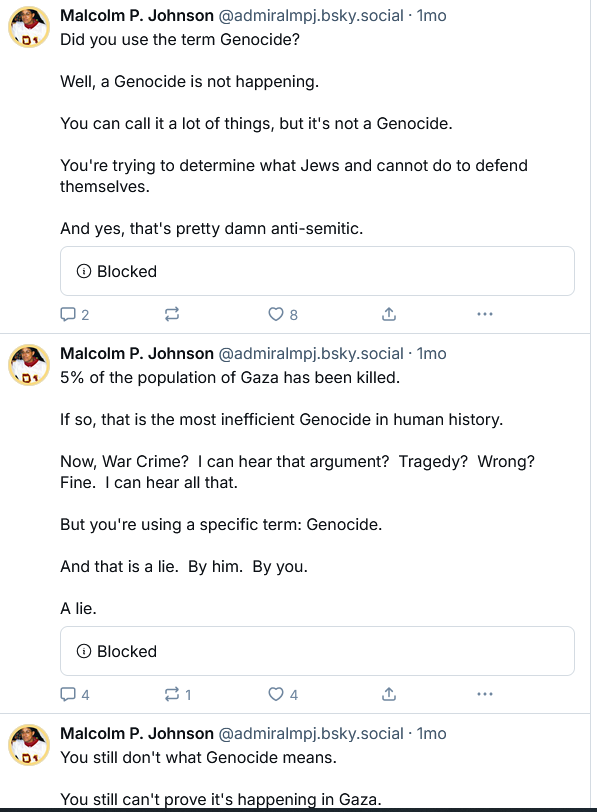
Task: Click the info icon in second Blocked box
Action: click(84, 651)
